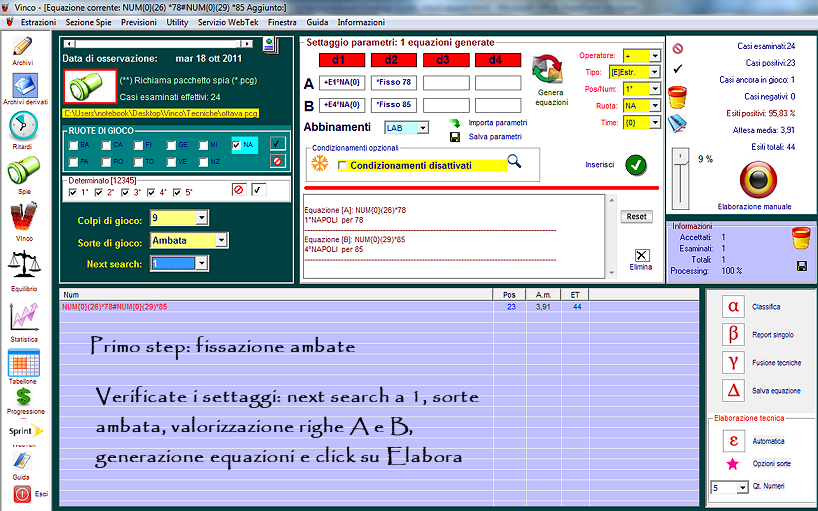
Task: Enable the Condizionamenti disattivati checkbox
Action: click(342, 165)
